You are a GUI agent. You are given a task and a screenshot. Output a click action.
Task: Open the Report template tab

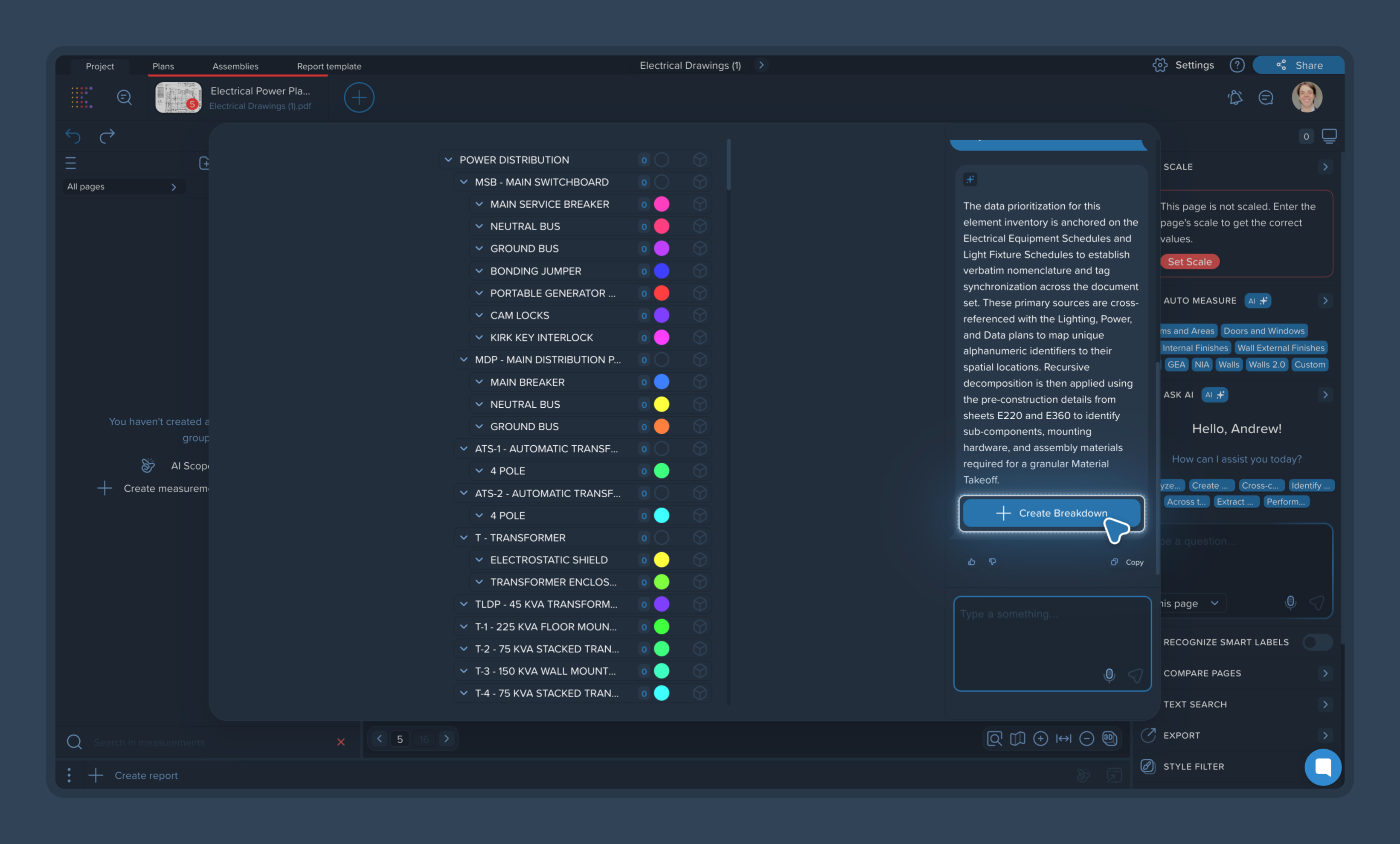[329, 67]
